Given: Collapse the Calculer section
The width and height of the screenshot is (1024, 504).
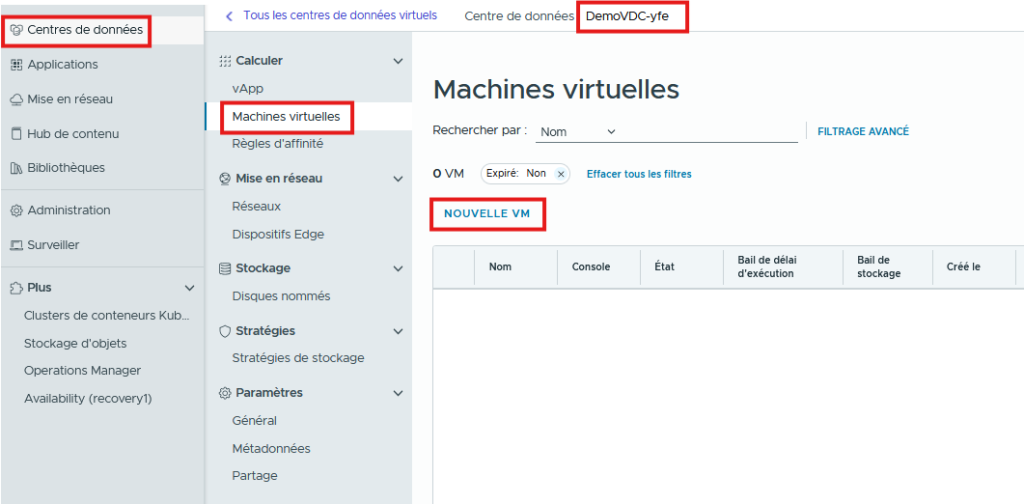Looking at the screenshot, I should click(x=398, y=61).
